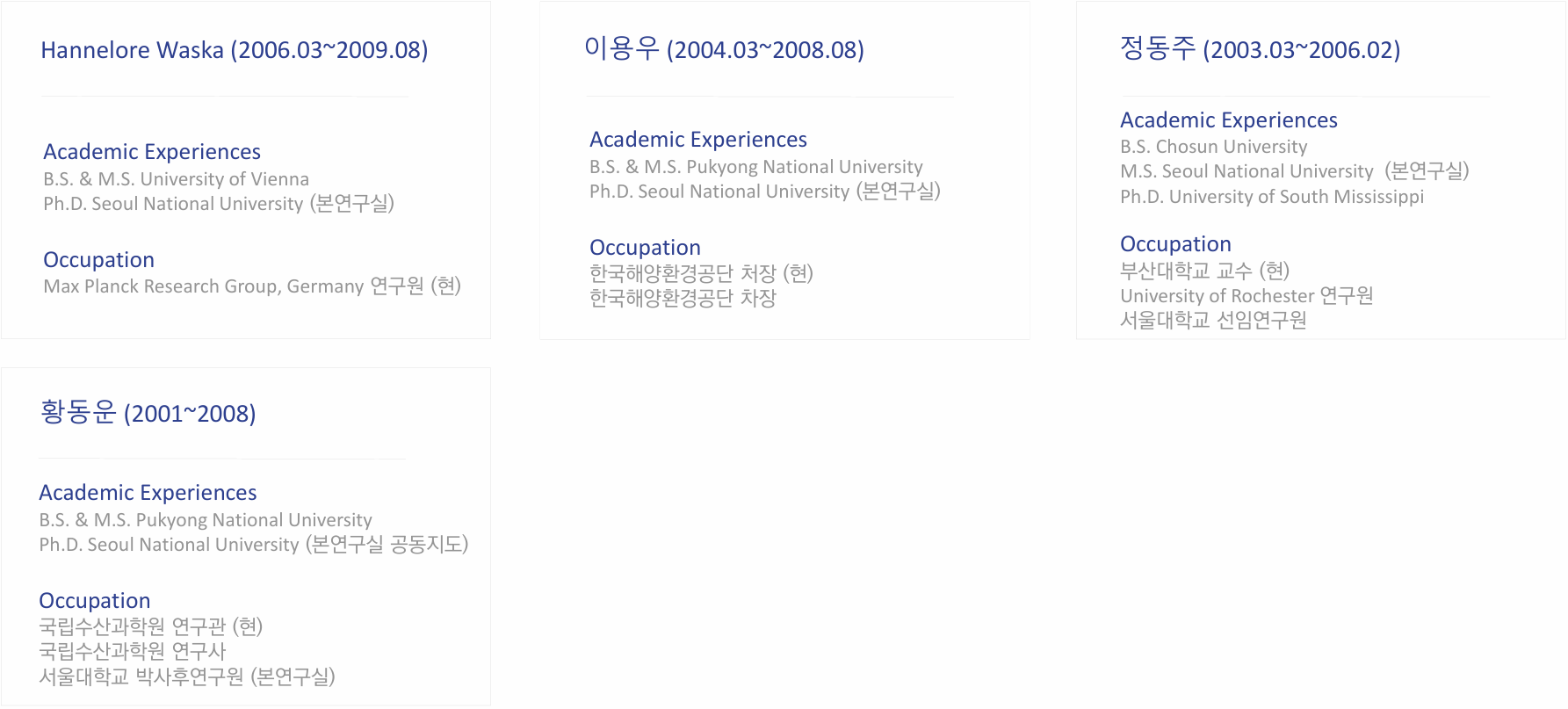Click Occupation label in 이용우 card

click(645, 248)
